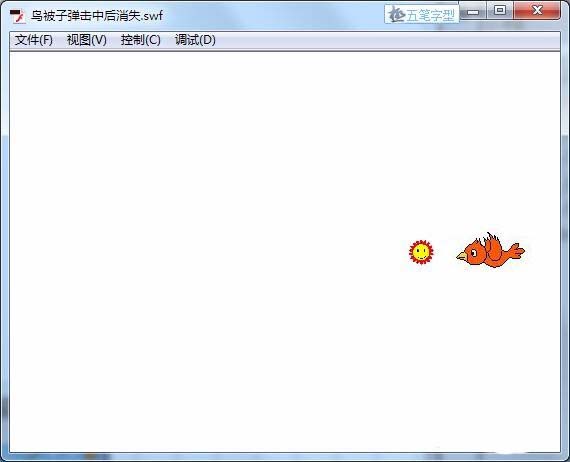The height and width of the screenshot is (462, 570).
Task: Minimize the SWF player window
Action: tap(473, 12)
